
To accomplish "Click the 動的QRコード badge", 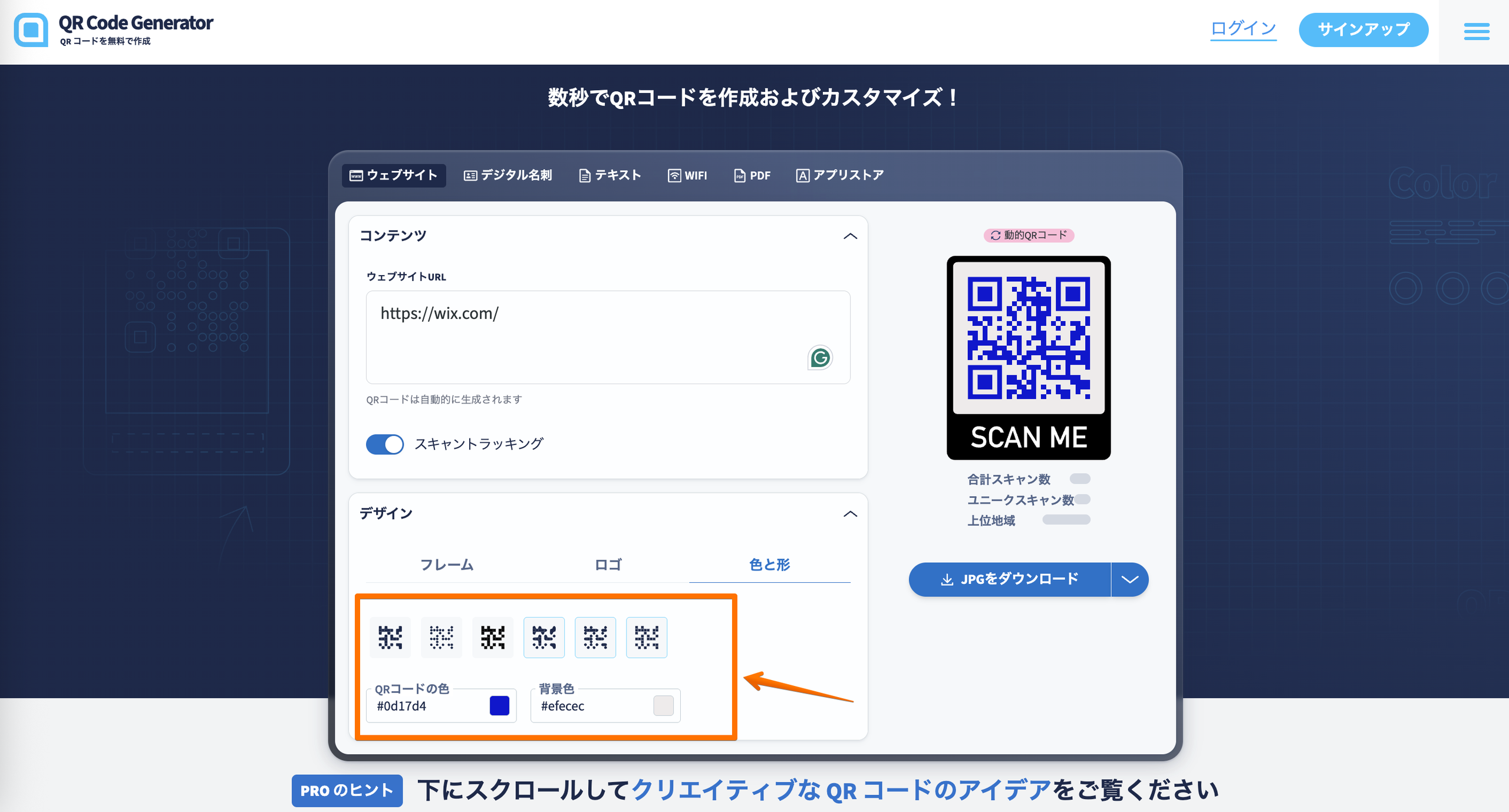I will (x=1029, y=235).
